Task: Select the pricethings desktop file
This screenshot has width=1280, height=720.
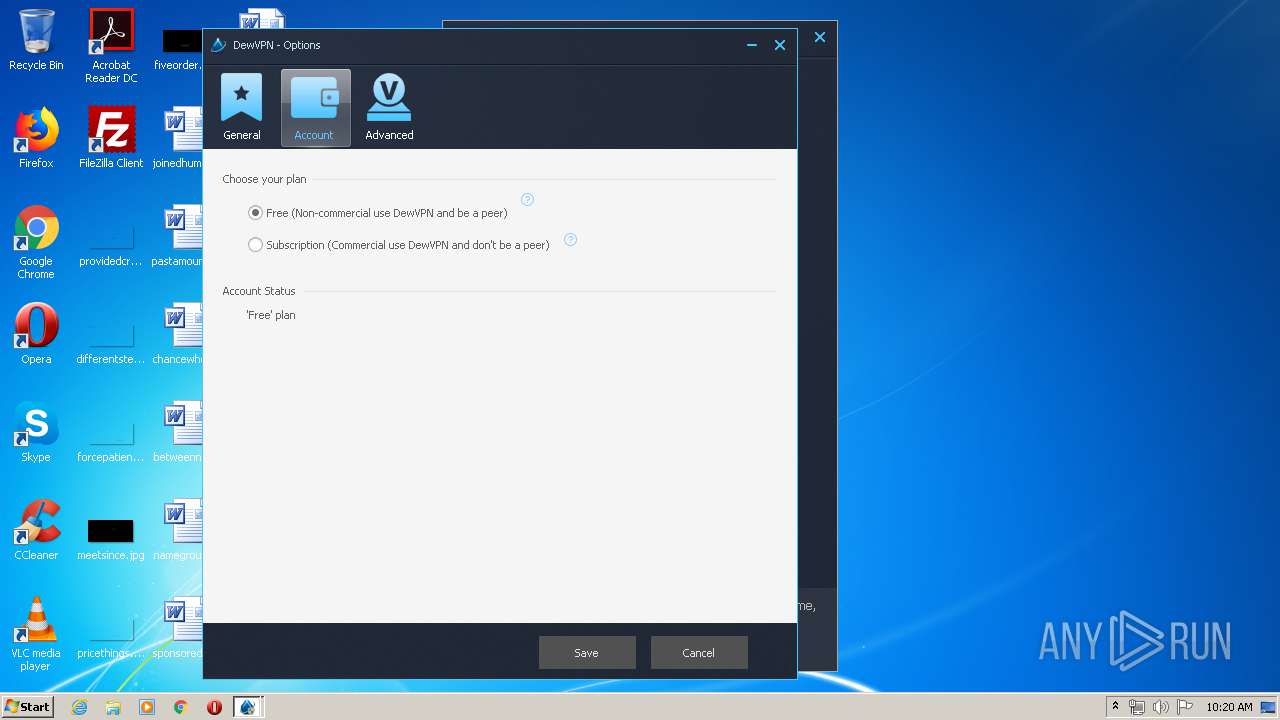Action: tap(111, 636)
